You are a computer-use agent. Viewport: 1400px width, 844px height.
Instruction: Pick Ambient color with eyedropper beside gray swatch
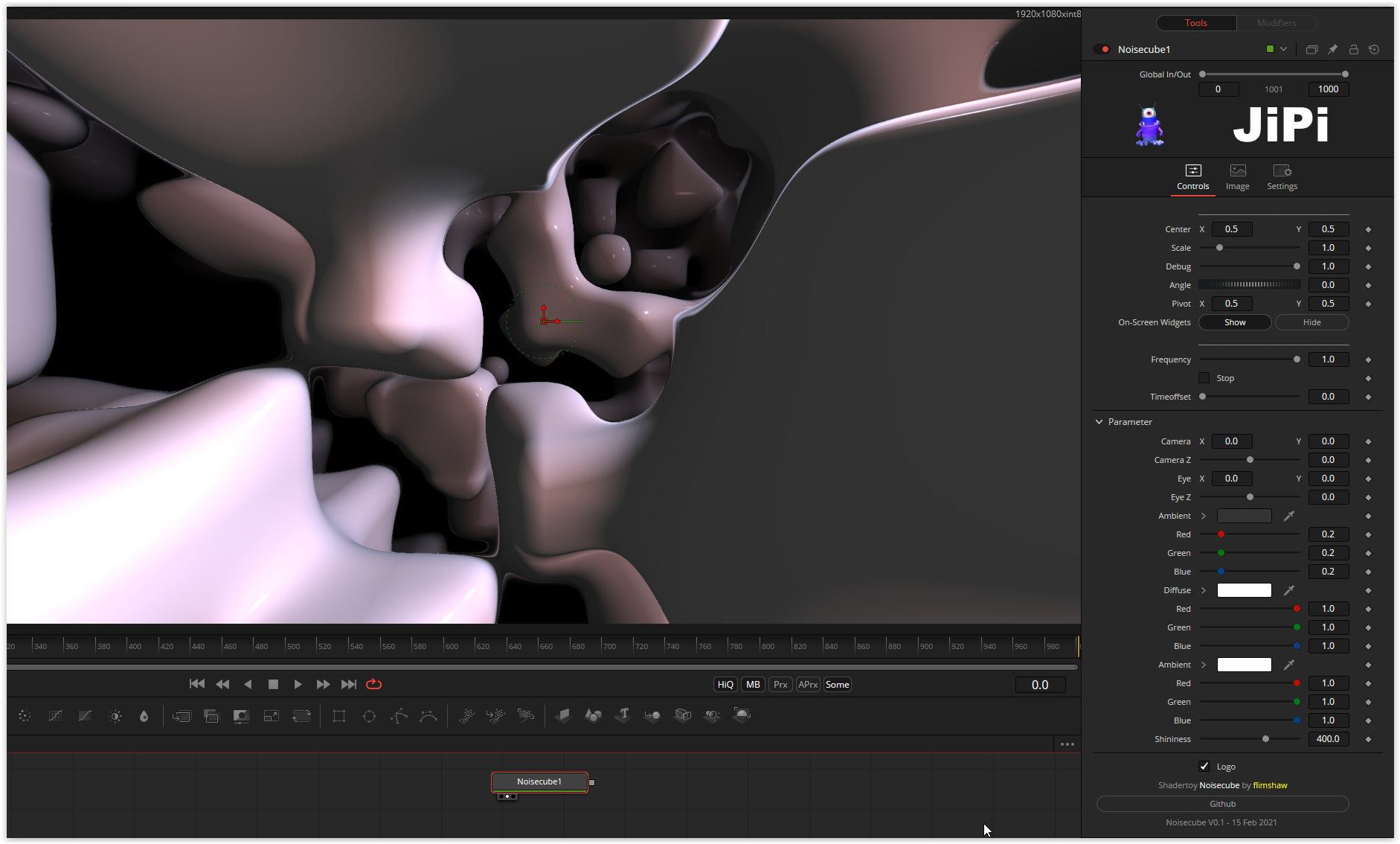tap(1289, 516)
